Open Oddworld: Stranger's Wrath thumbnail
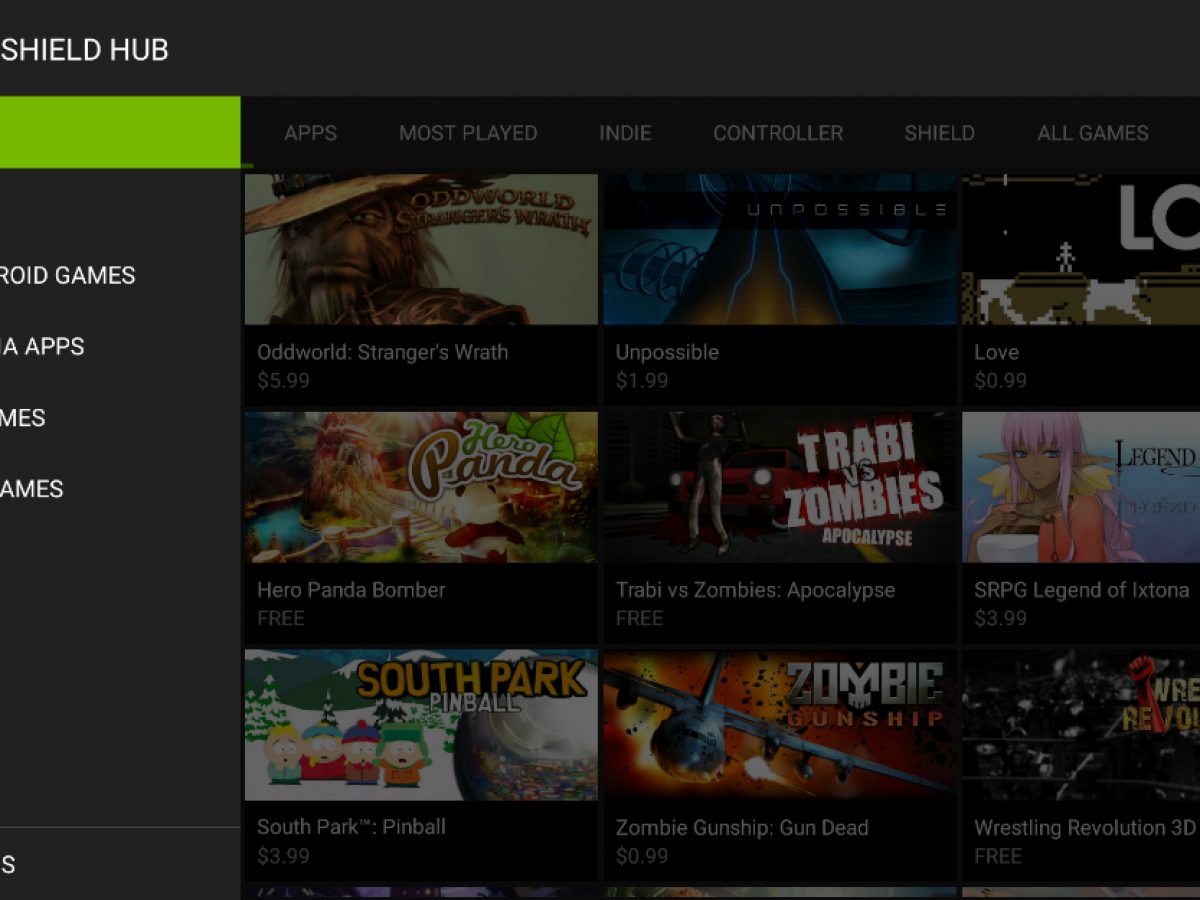Viewport: 1200px width, 900px height. [421, 249]
